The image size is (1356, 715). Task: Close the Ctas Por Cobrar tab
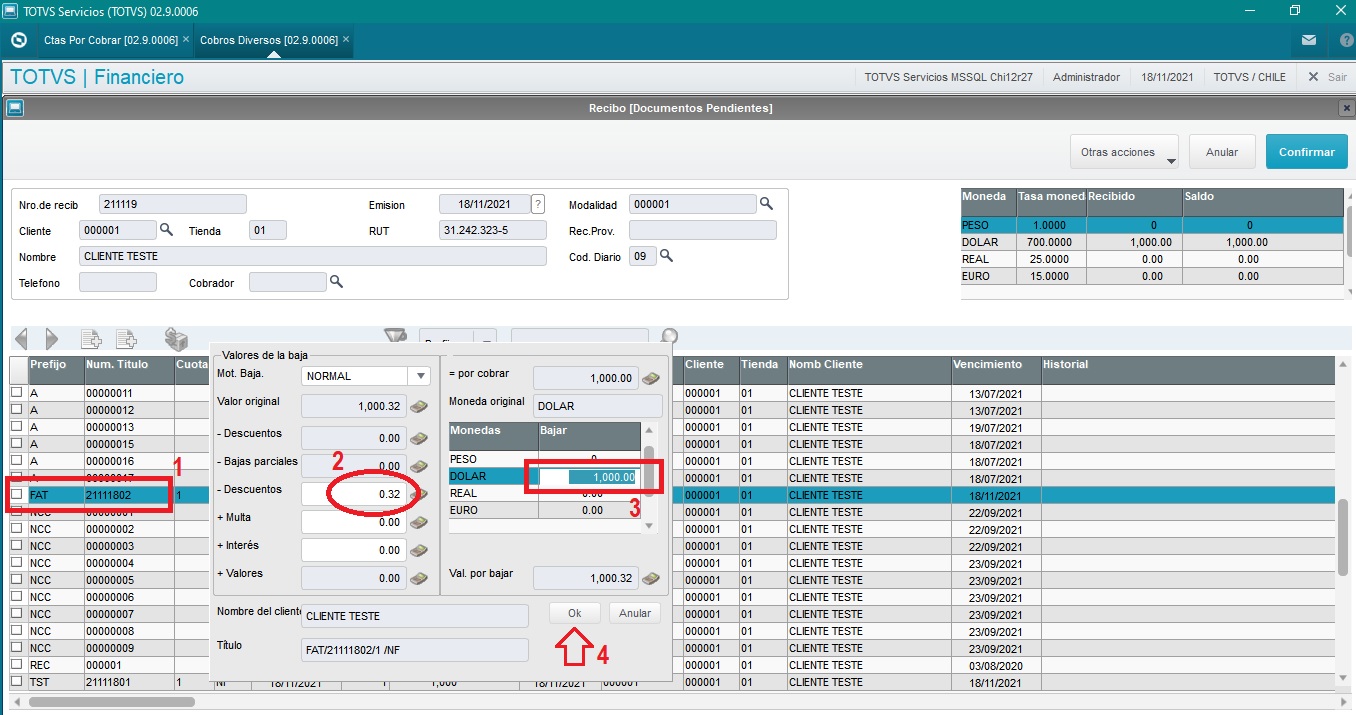(x=186, y=40)
